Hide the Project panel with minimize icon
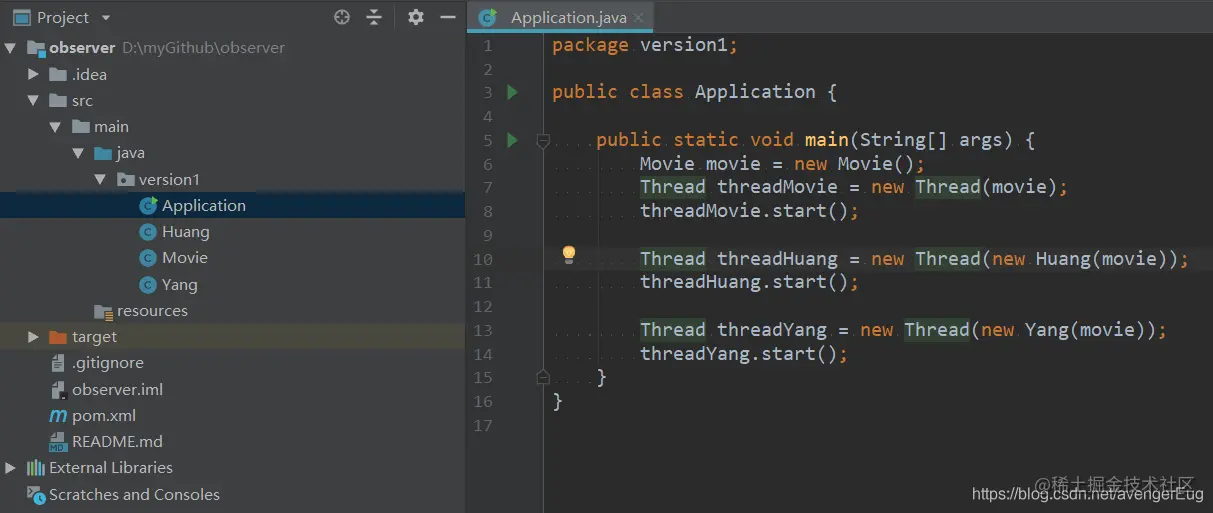Image resolution: width=1213 pixels, height=513 pixels. click(447, 17)
